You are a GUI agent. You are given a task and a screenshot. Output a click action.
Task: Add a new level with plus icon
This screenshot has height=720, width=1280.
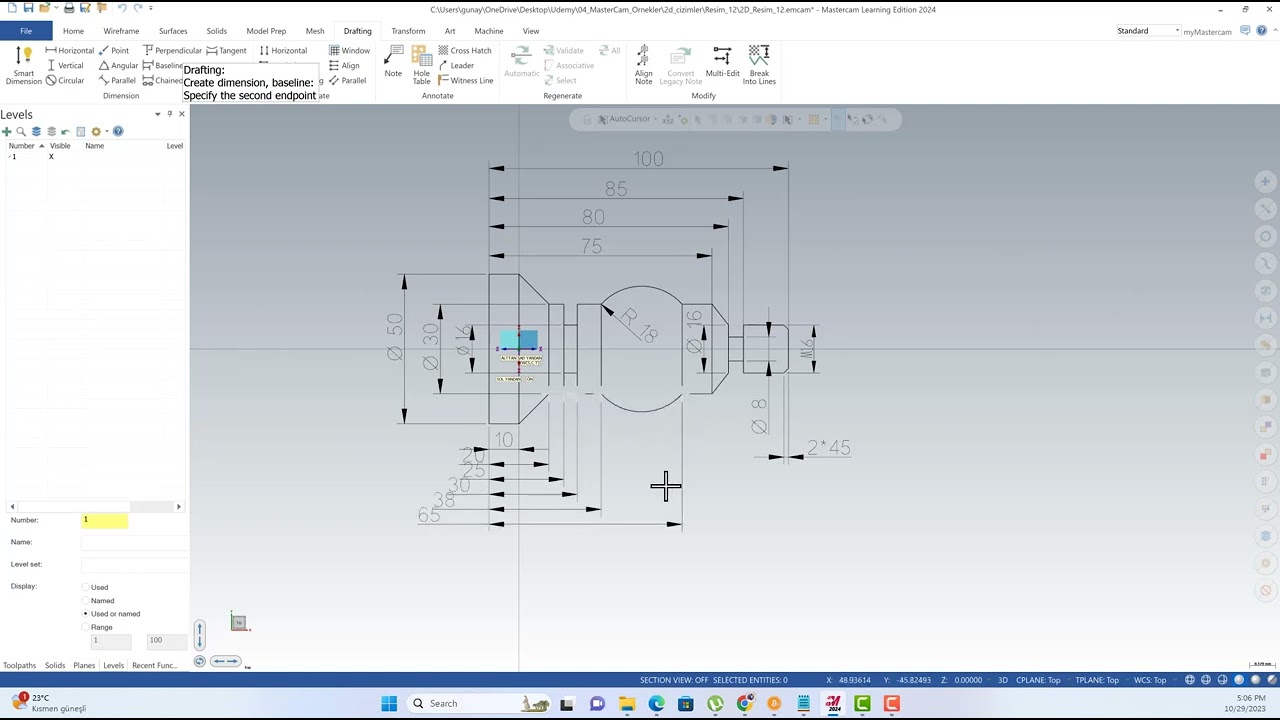click(x=7, y=131)
